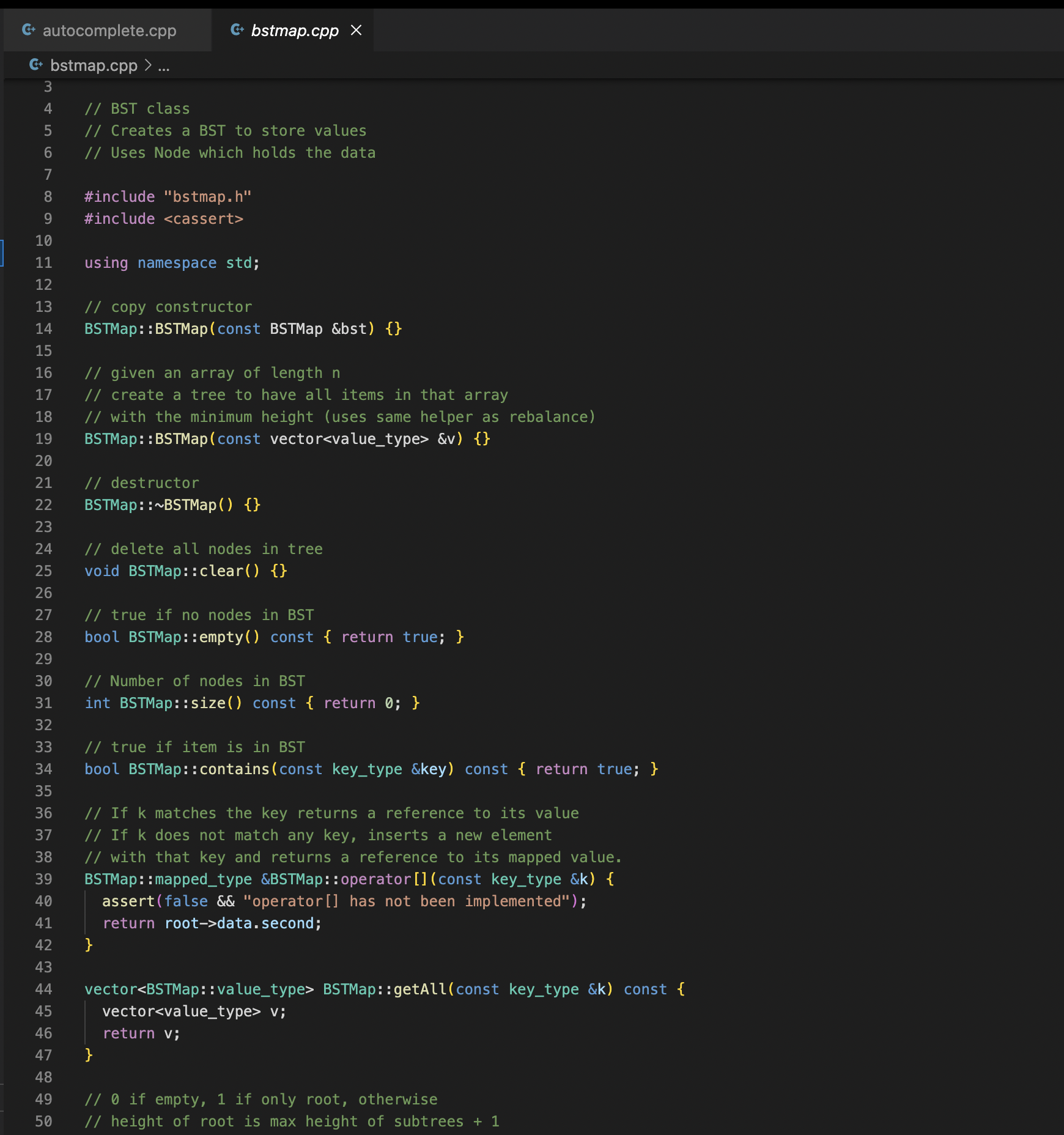Click the word "assert" on line 40
The image size is (1064, 1135).
coord(127,901)
